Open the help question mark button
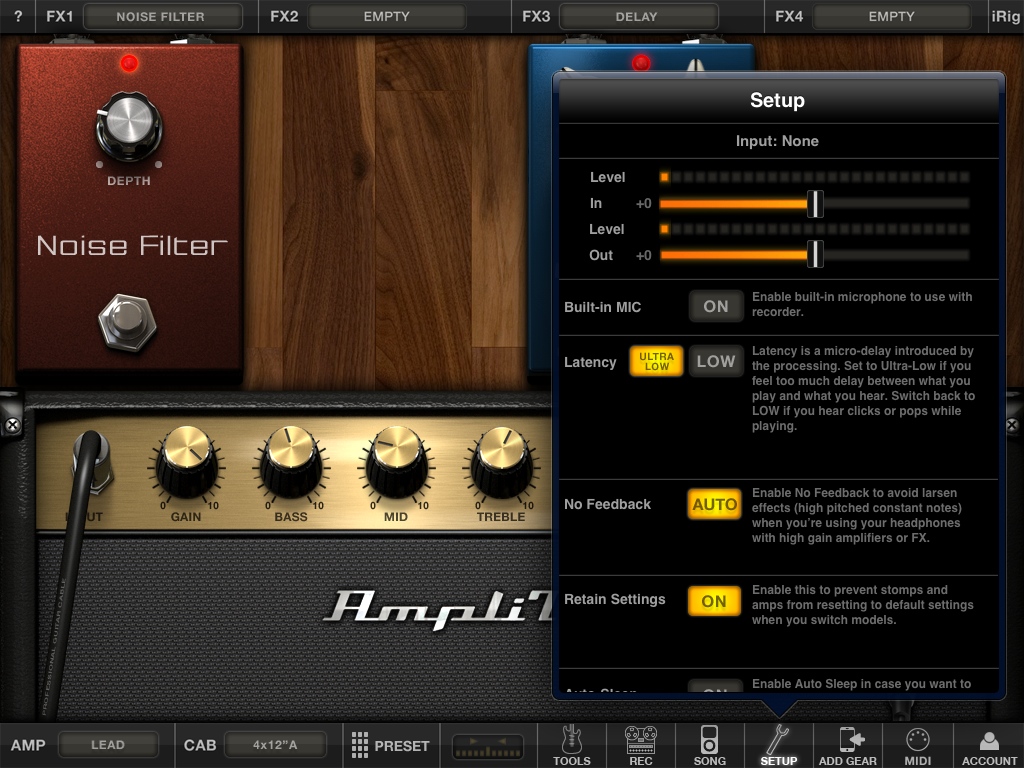 pyautogui.click(x=18, y=16)
